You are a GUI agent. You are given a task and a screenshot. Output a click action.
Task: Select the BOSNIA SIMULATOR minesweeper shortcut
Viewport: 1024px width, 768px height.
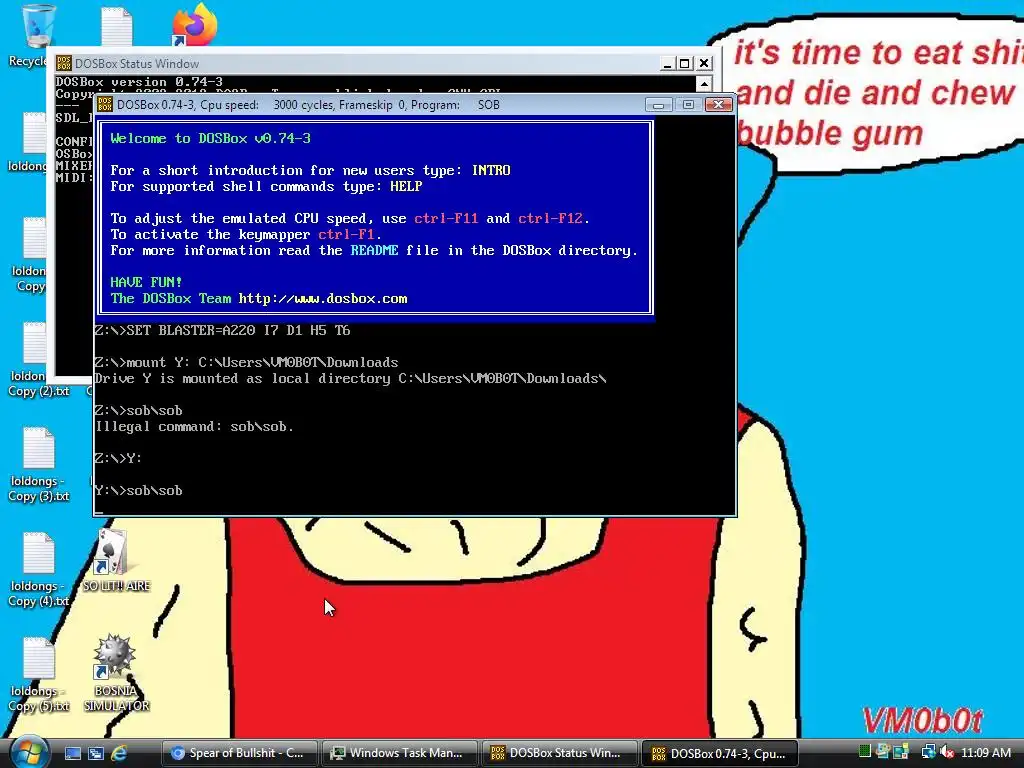[x=116, y=673]
